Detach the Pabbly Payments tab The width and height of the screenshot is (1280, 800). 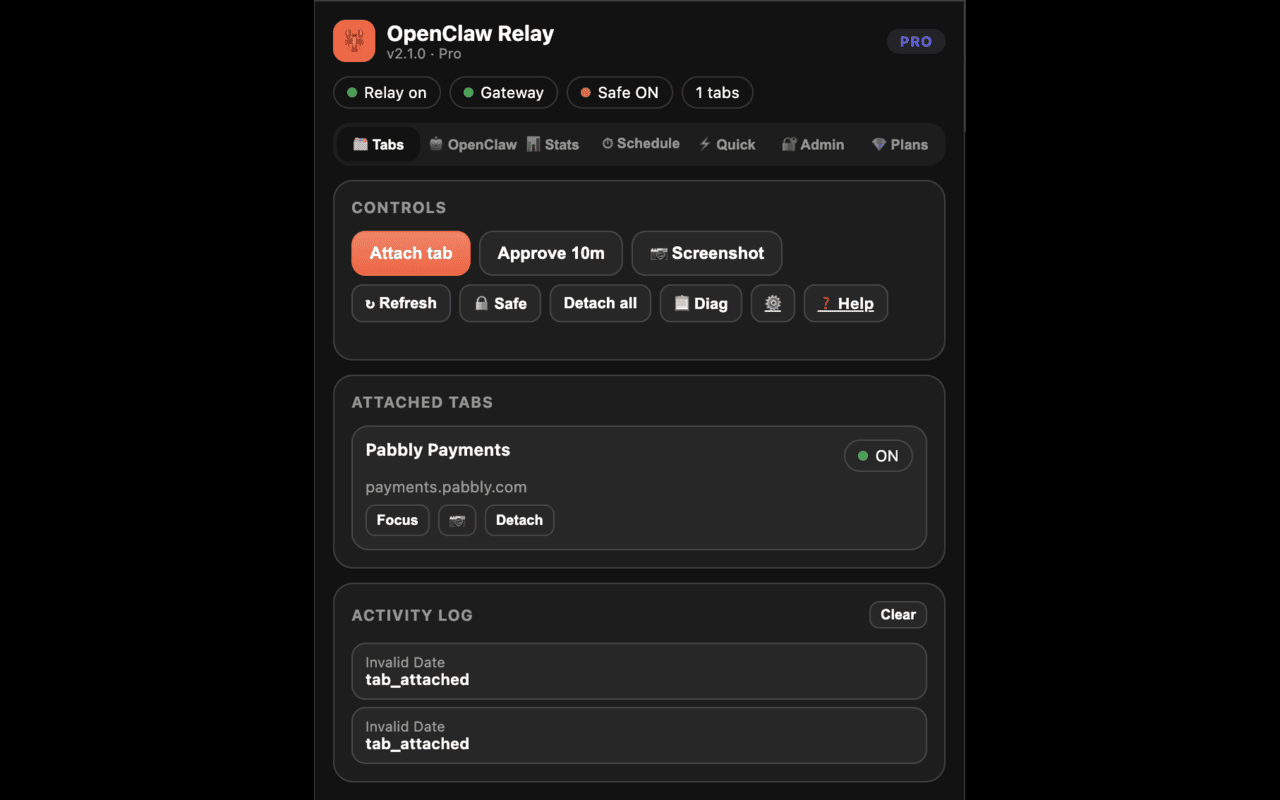(x=519, y=520)
